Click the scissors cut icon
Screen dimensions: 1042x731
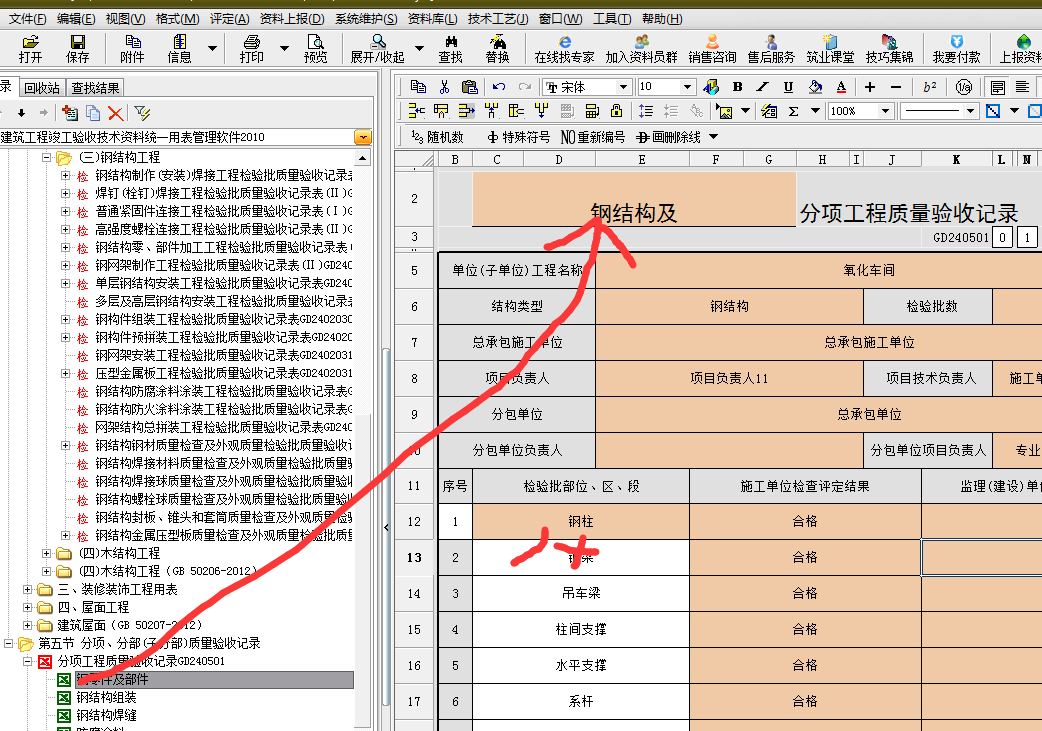pyautogui.click(x=445, y=87)
